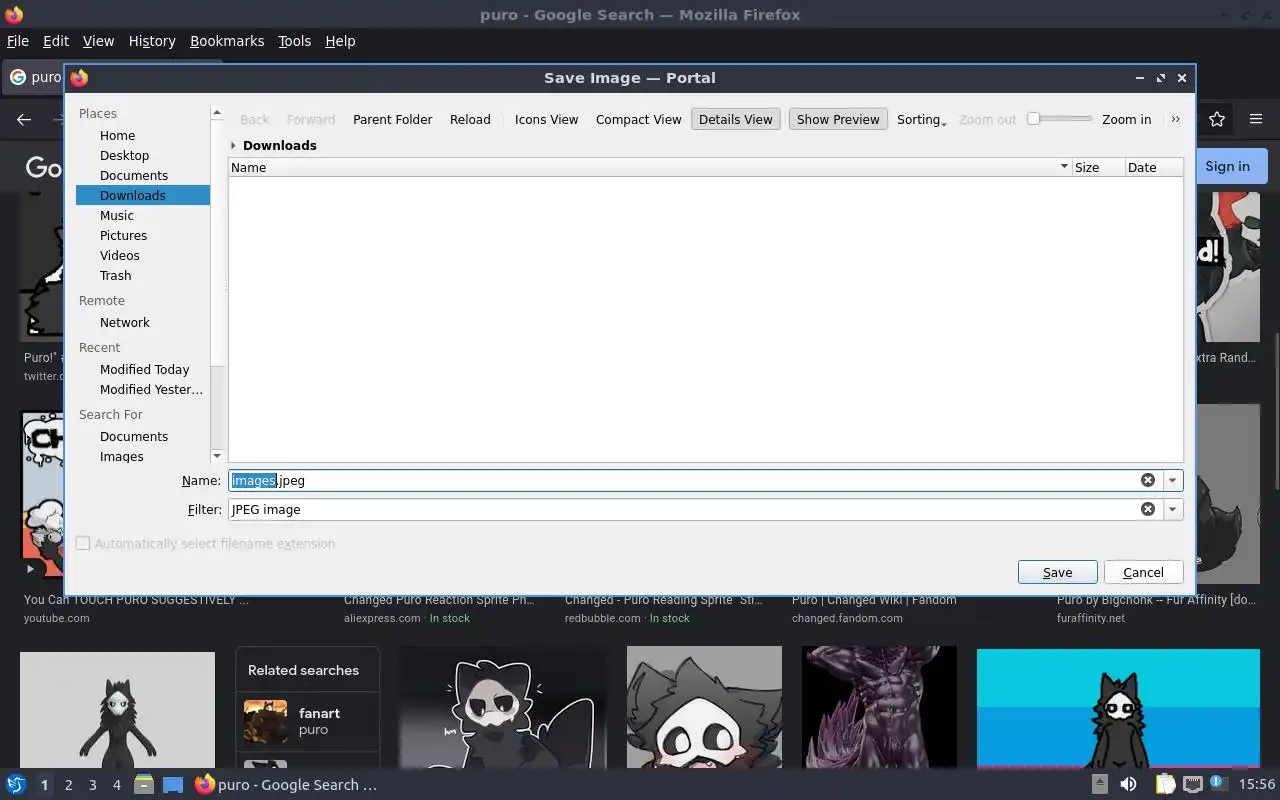Select Desktop in Places
The width and height of the screenshot is (1280, 800).
(124, 155)
